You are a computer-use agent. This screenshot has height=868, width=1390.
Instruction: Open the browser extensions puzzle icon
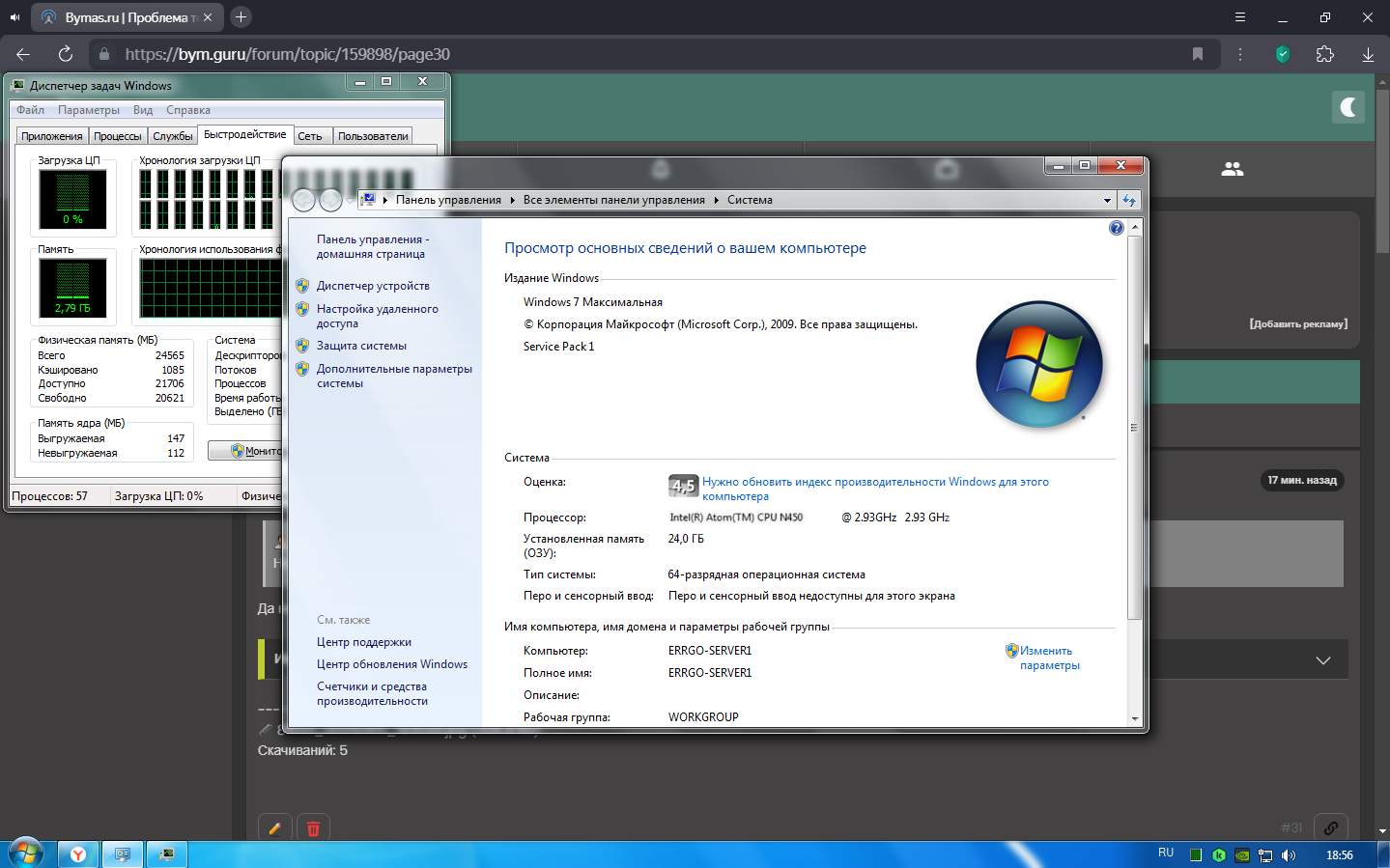[1324, 54]
